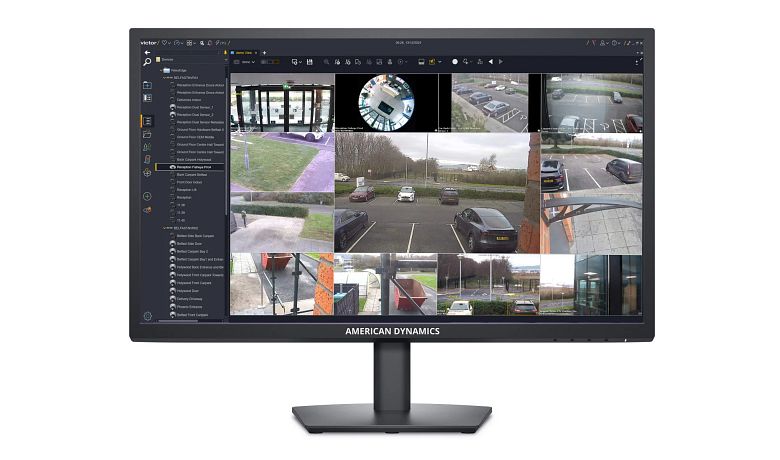Switch to the yellow-titled view tab
Image resolution: width=780 pixels, height=460 pixels.
click(243, 53)
